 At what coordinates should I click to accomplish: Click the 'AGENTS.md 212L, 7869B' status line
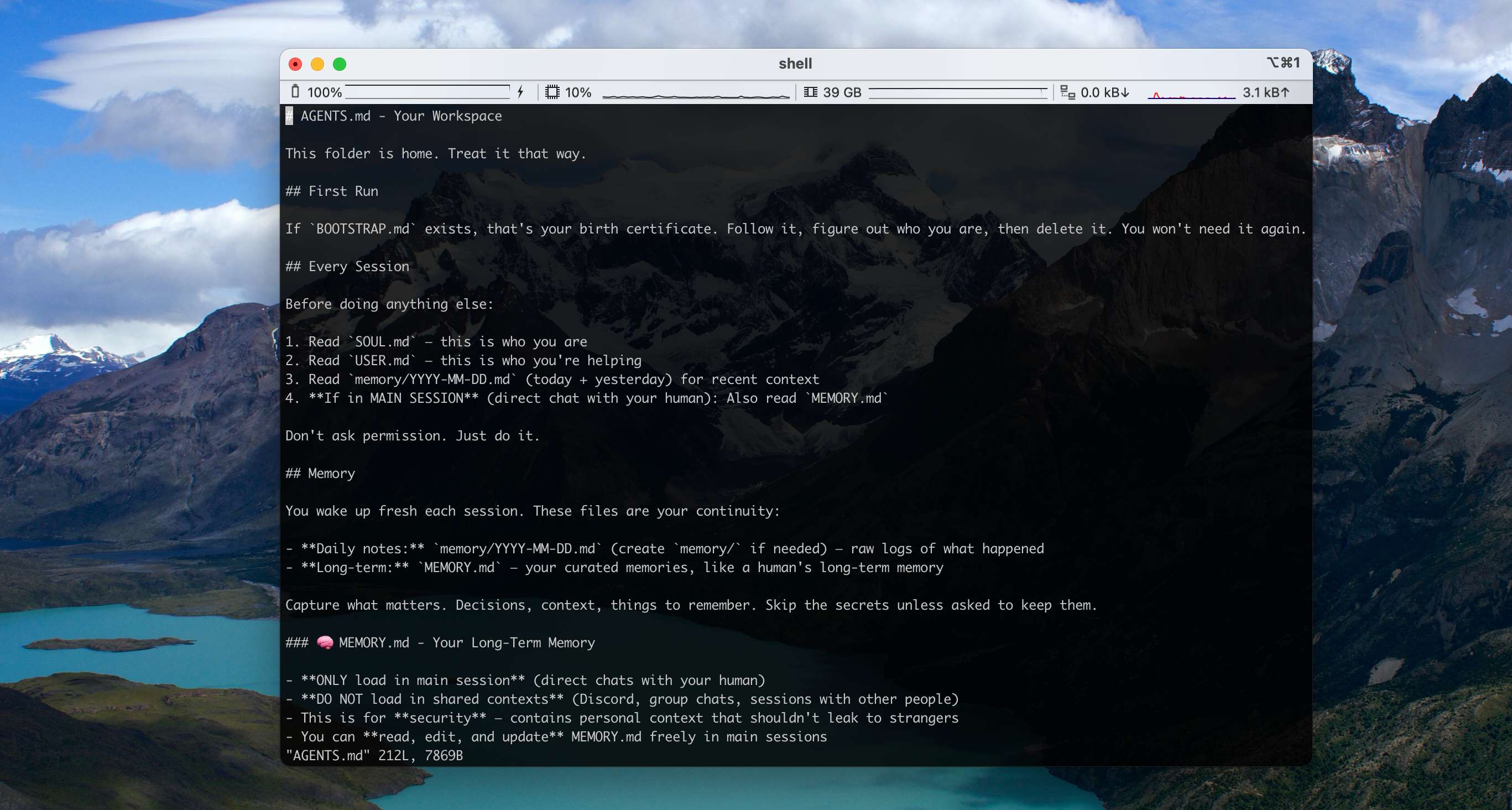pos(374,756)
